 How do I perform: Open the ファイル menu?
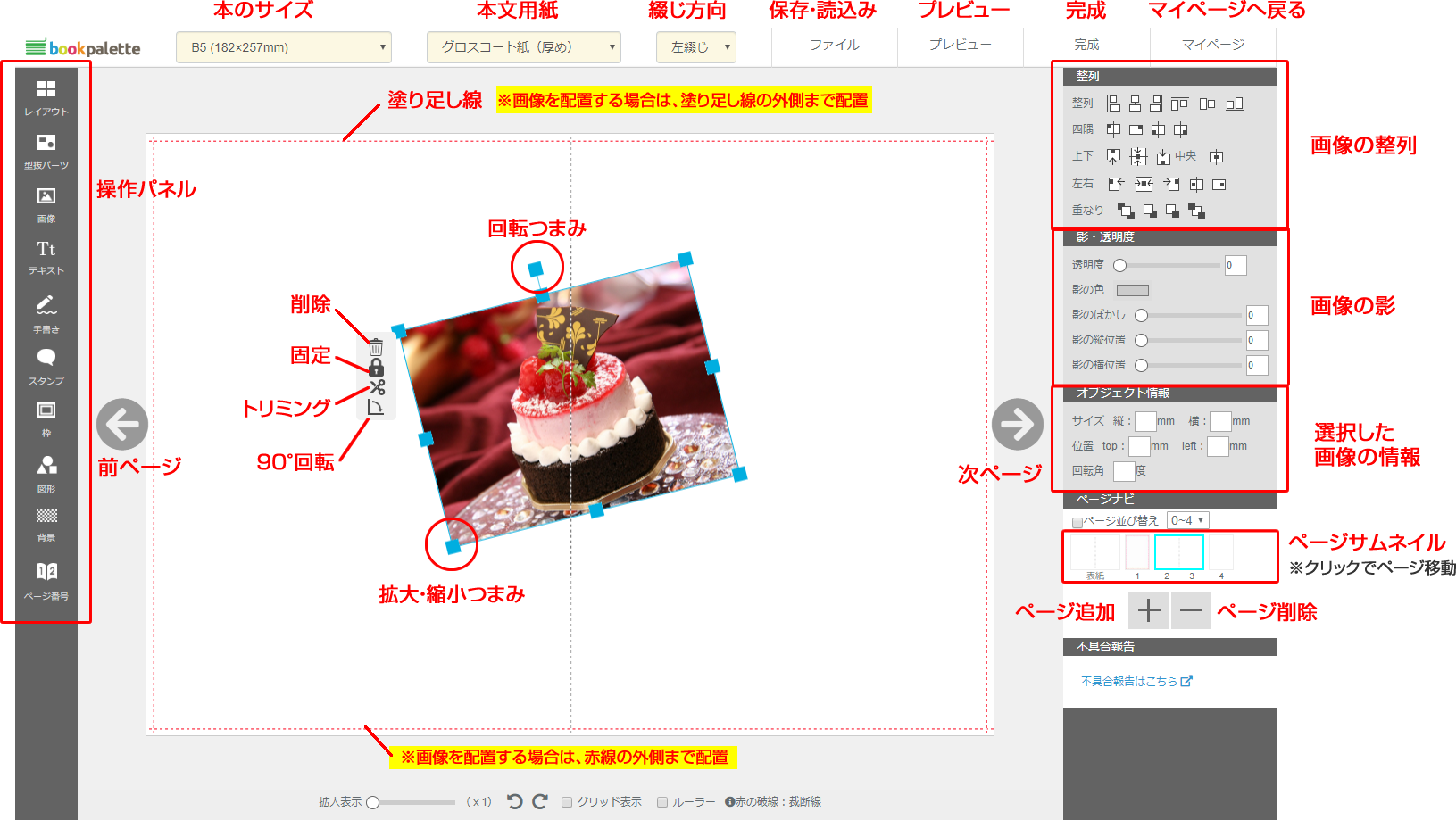(835, 45)
